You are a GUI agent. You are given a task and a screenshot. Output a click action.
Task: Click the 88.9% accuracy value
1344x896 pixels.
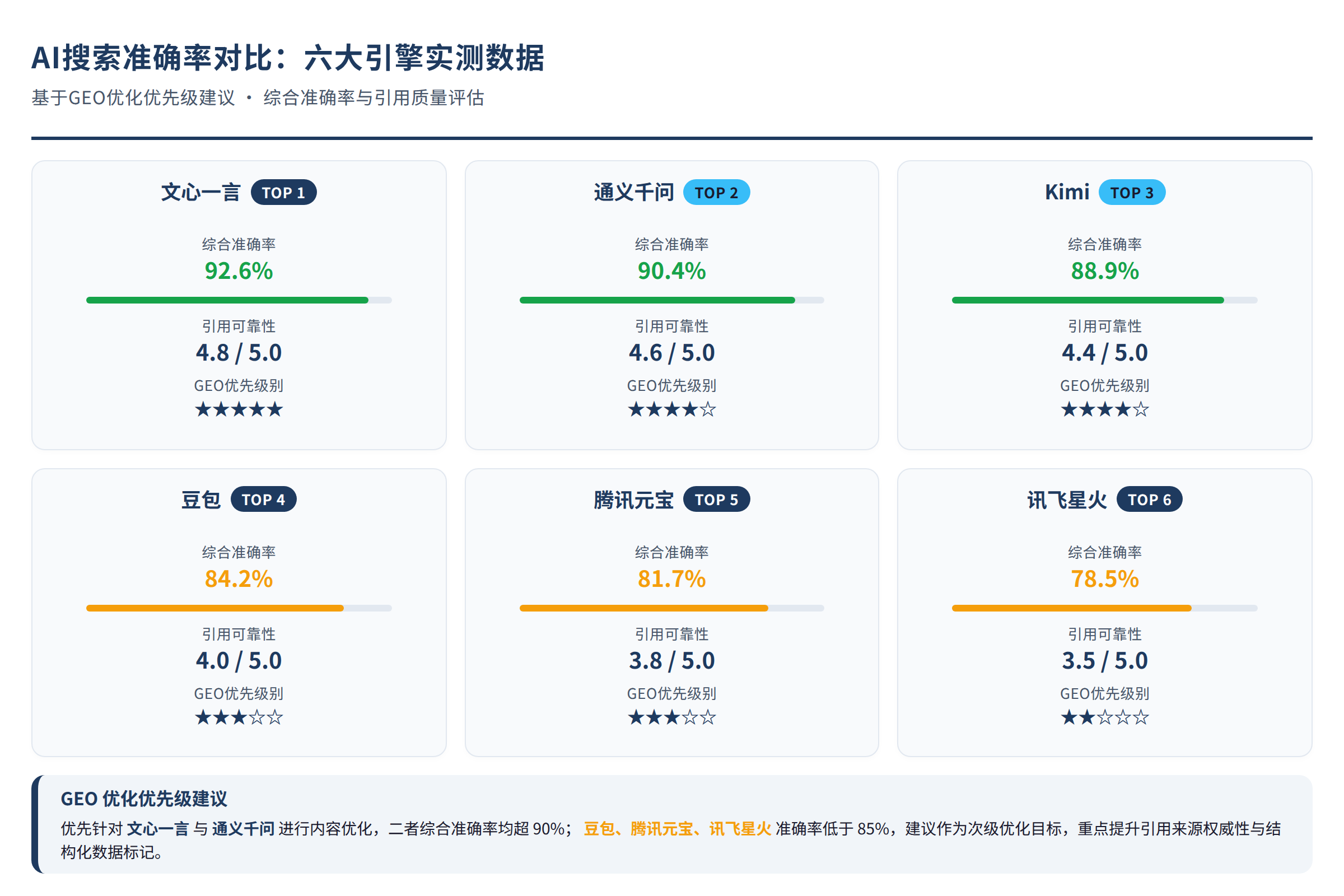(1104, 271)
